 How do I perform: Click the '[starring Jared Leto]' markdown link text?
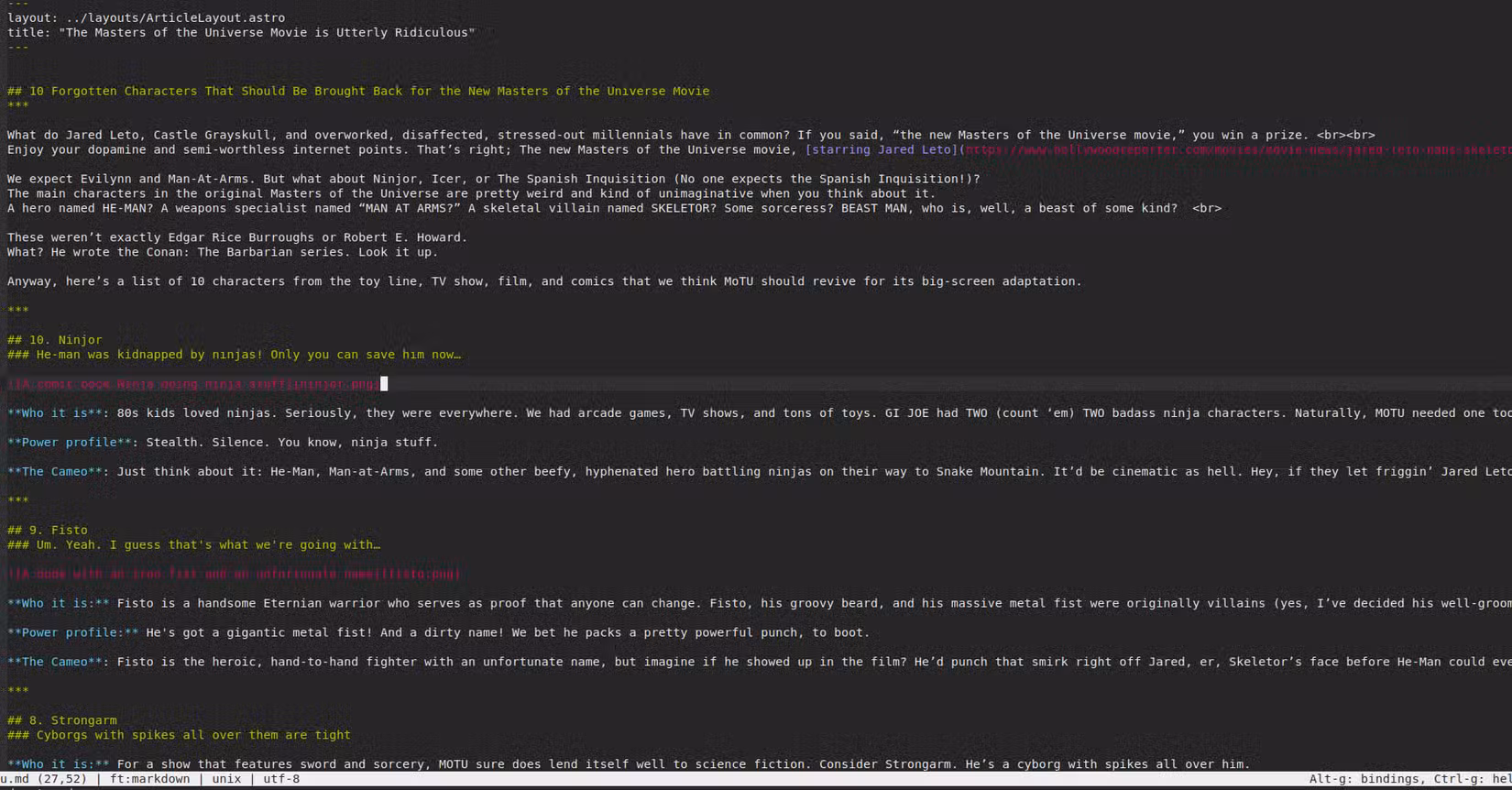tap(882, 149)
